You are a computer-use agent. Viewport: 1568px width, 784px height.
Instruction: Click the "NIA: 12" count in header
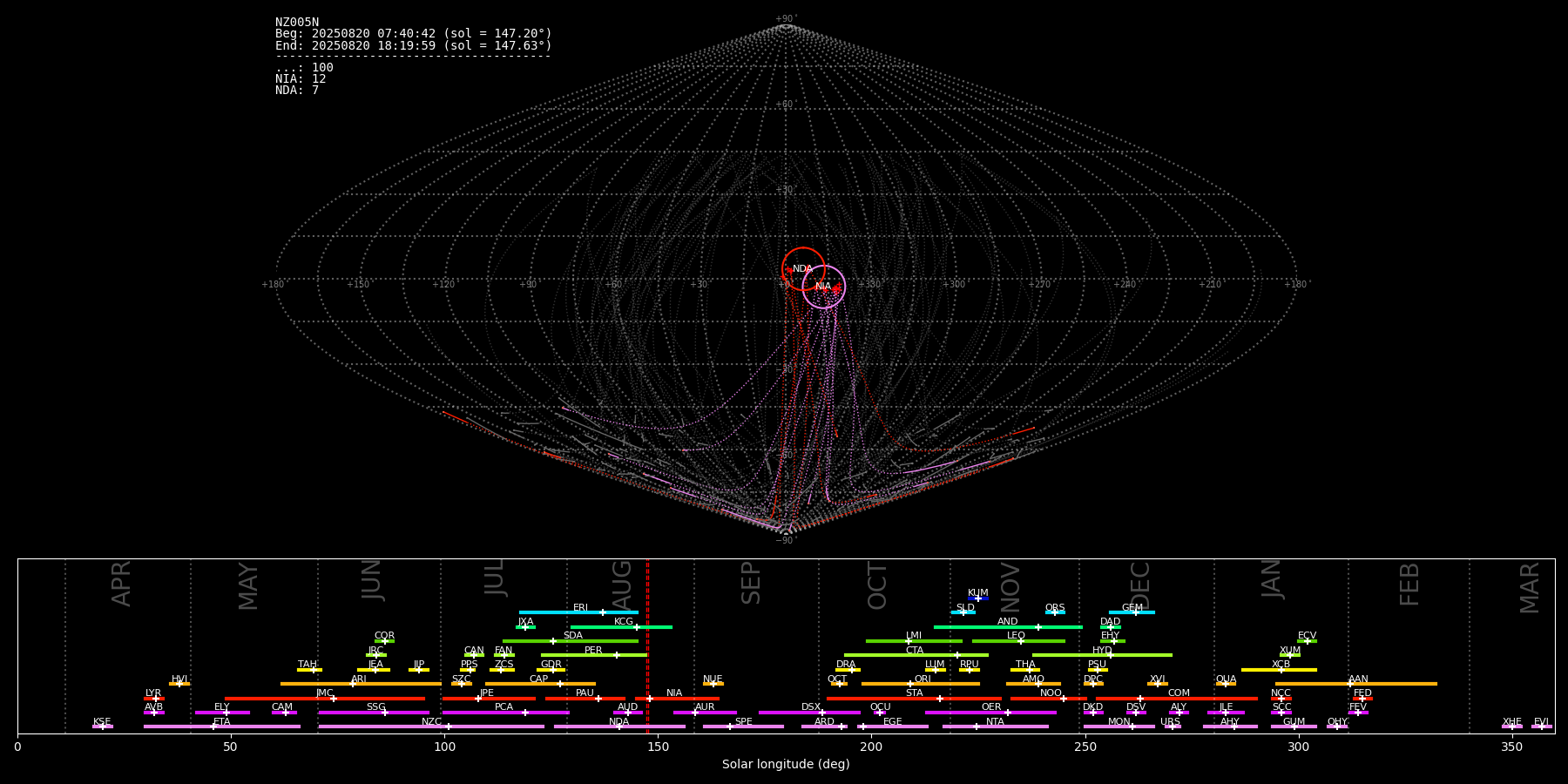coord(301,79)
